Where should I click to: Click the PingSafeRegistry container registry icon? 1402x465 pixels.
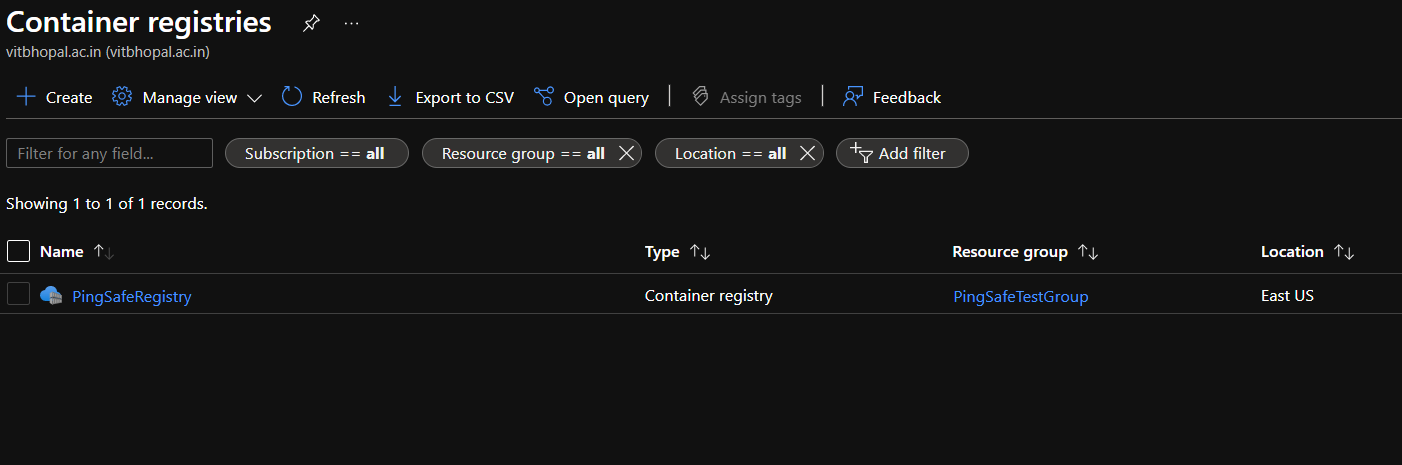pos(51,296)
